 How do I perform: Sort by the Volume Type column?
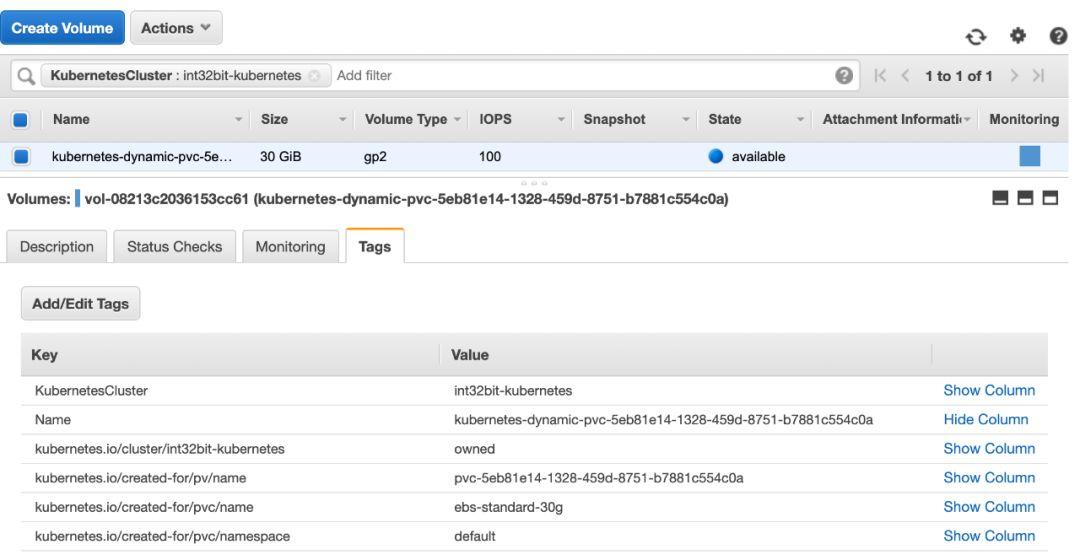click(x=406, y=120)
